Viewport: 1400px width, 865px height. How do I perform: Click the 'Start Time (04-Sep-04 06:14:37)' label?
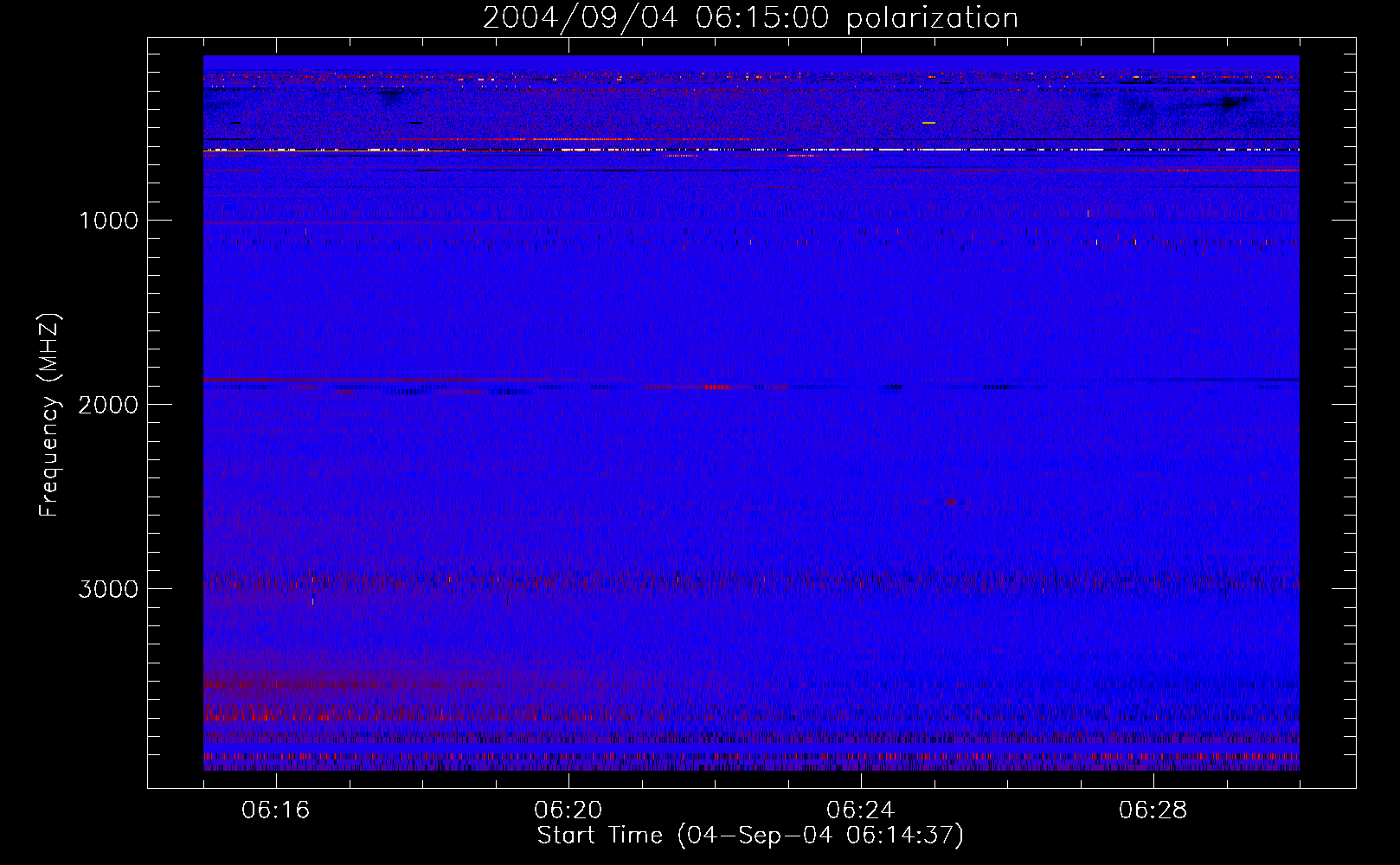tap(750, 836)
